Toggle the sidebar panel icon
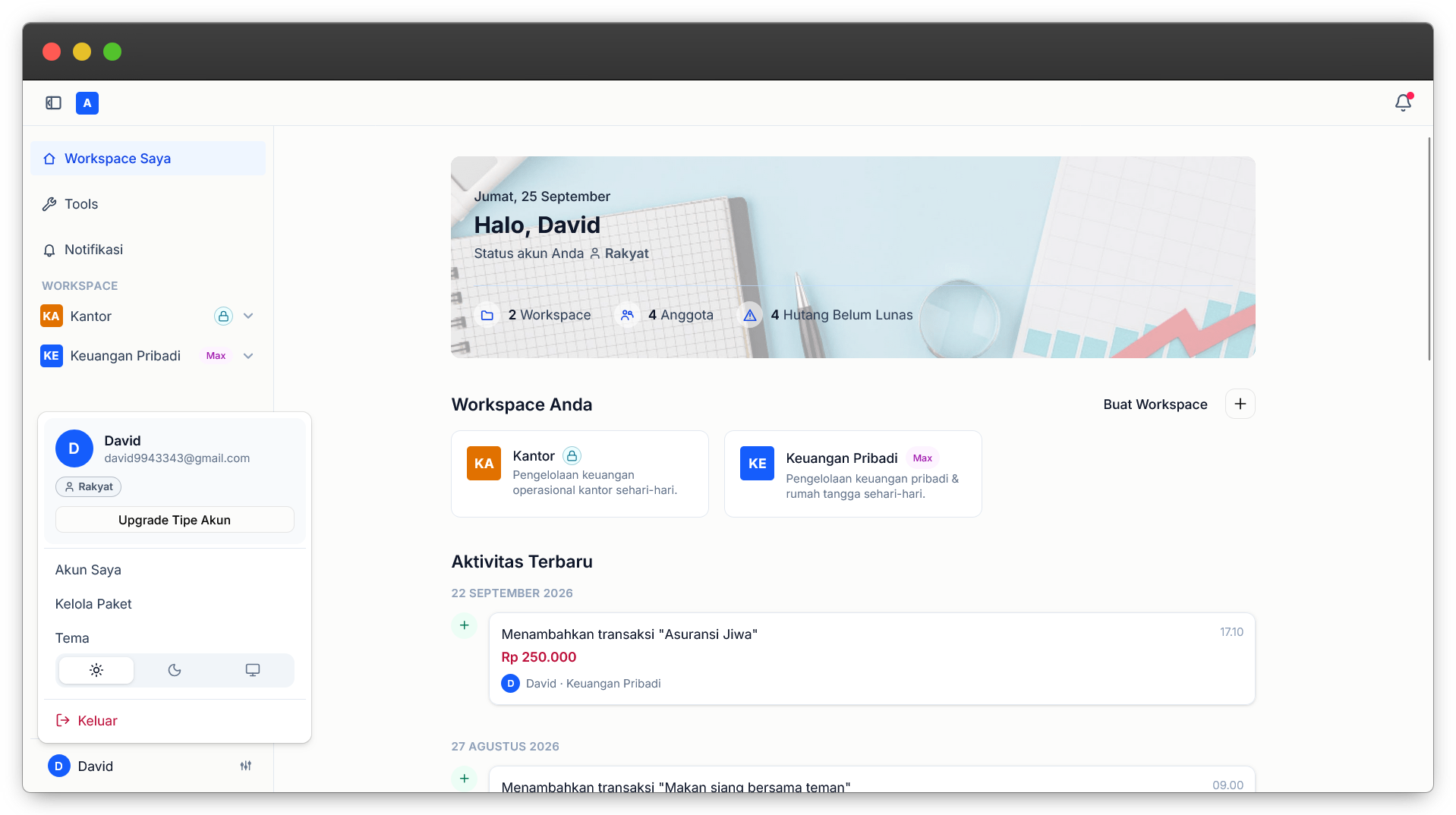 [x=53, y=103]
